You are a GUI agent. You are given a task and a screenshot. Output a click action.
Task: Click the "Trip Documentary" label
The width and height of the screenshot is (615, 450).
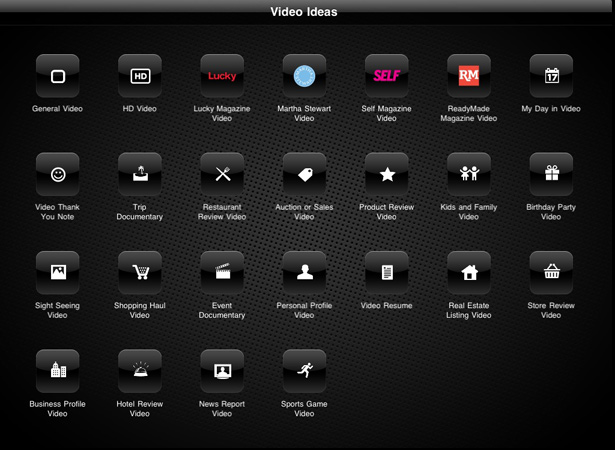tap(140, 212)
